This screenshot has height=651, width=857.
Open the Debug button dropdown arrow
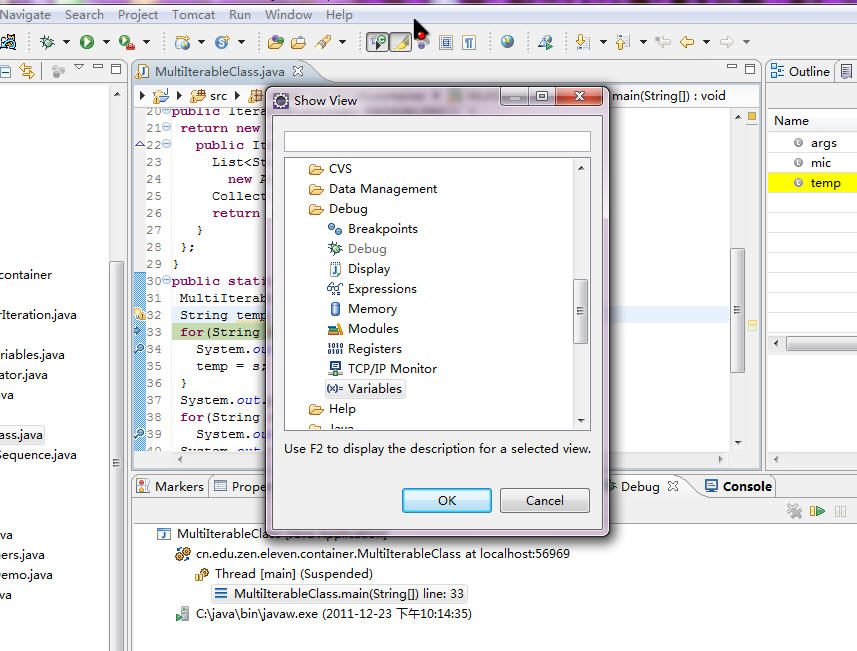tap(66, 42)
